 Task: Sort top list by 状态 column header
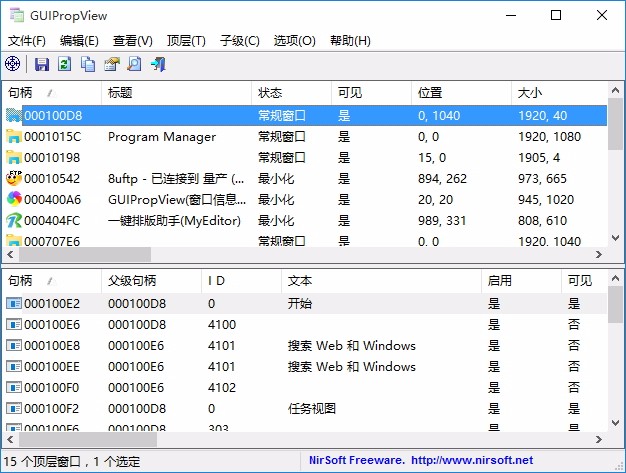(291, 93)
